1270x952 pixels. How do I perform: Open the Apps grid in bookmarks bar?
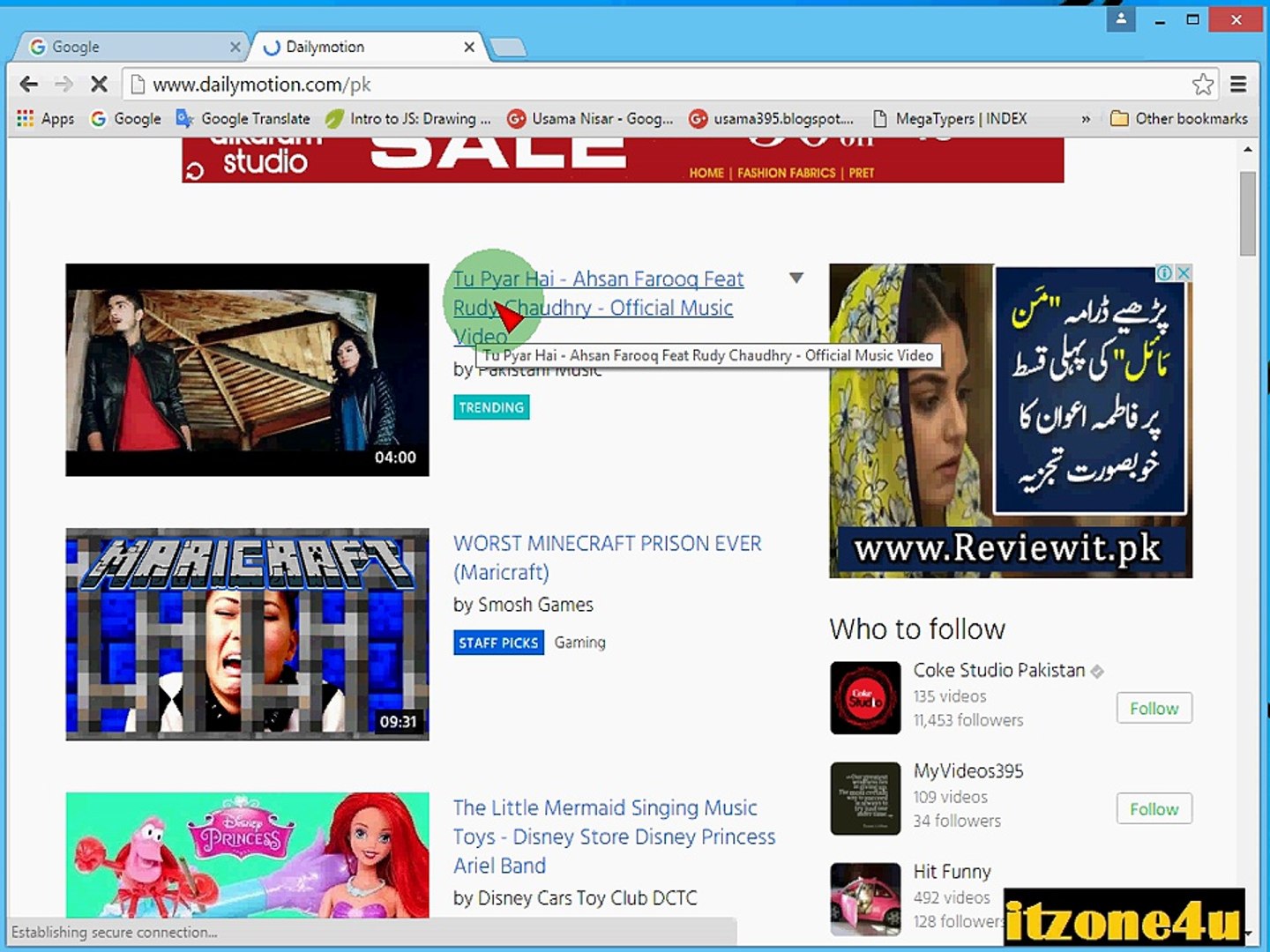point(45,119)
